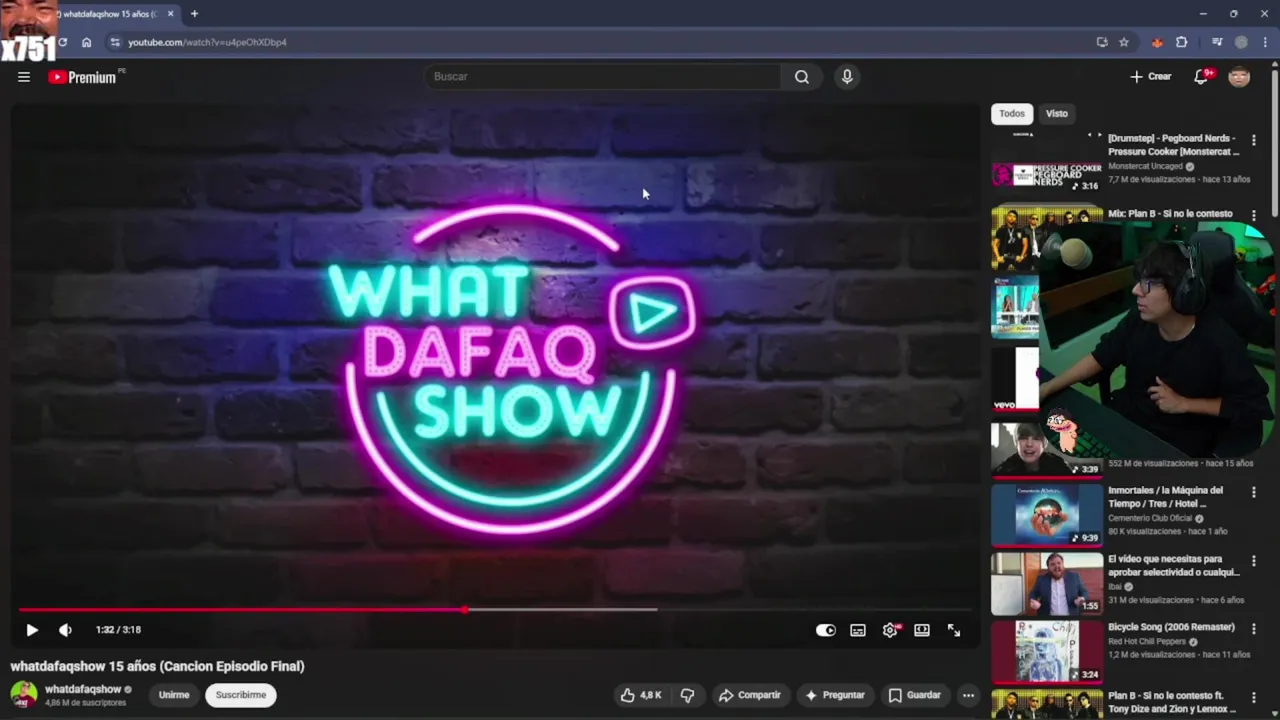The width and height of the screenshot is (1280, 720).
Task: Open options for Plan B ft. Tony Dize video
Action: point(1253,698)
